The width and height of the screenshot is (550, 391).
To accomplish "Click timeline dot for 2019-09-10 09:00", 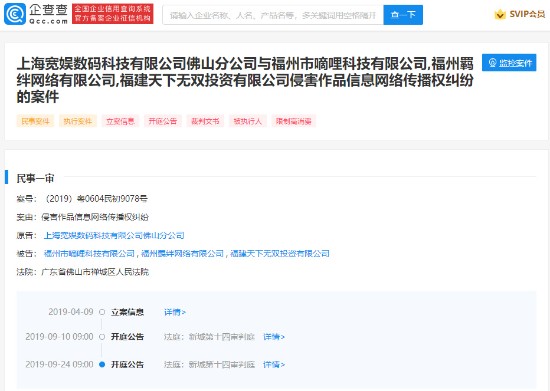I will 102,337.
